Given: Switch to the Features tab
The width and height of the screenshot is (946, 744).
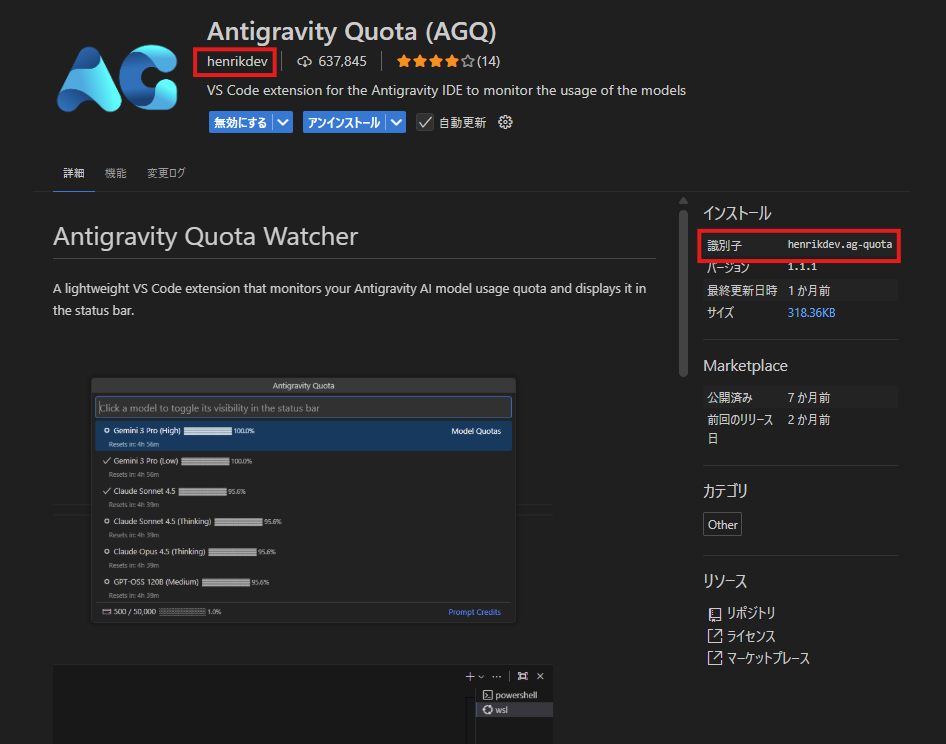Looking at the screenshot, I should [x=115, y=173].
